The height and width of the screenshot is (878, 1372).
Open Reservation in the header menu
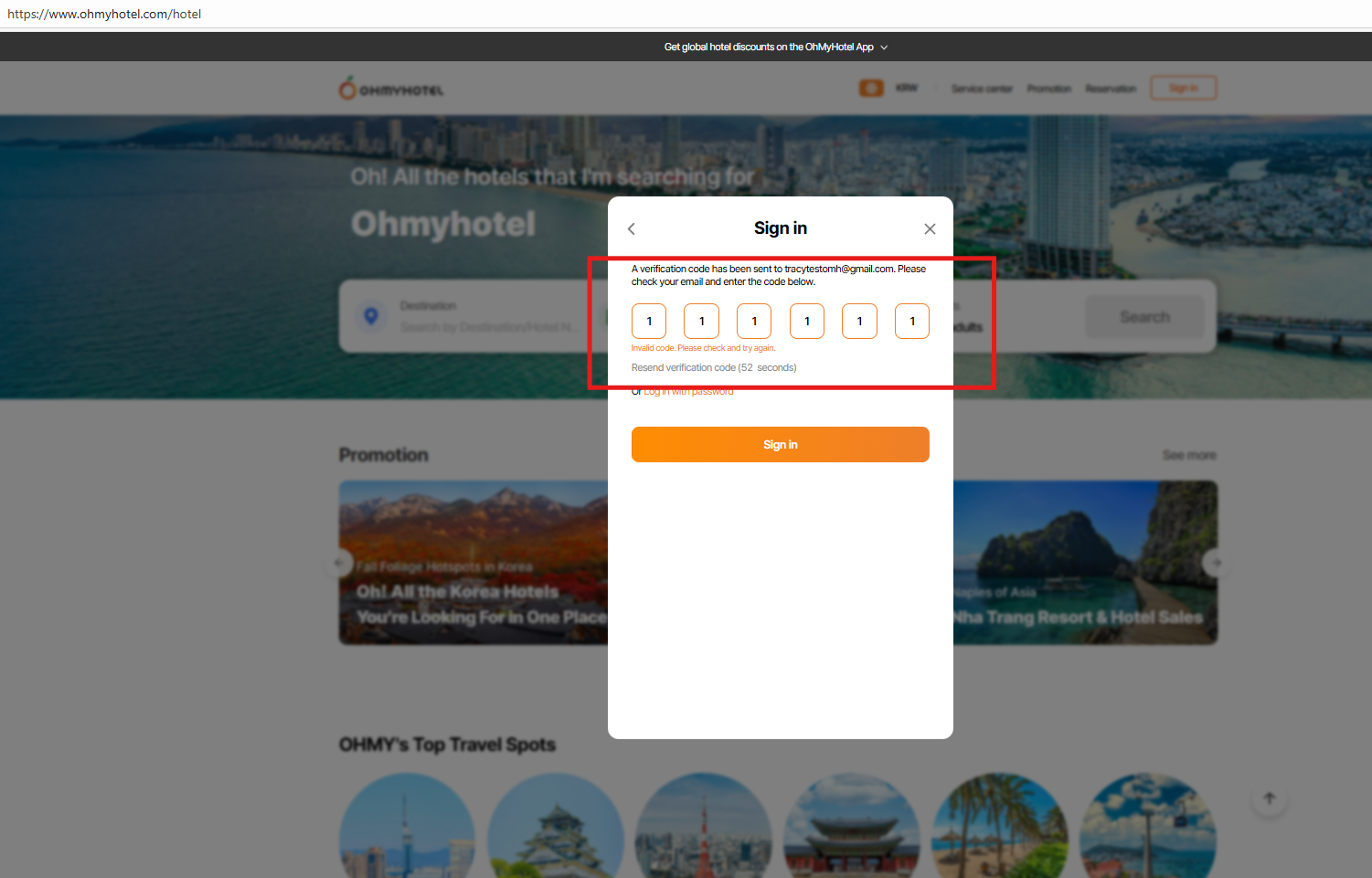point(1111,89)
